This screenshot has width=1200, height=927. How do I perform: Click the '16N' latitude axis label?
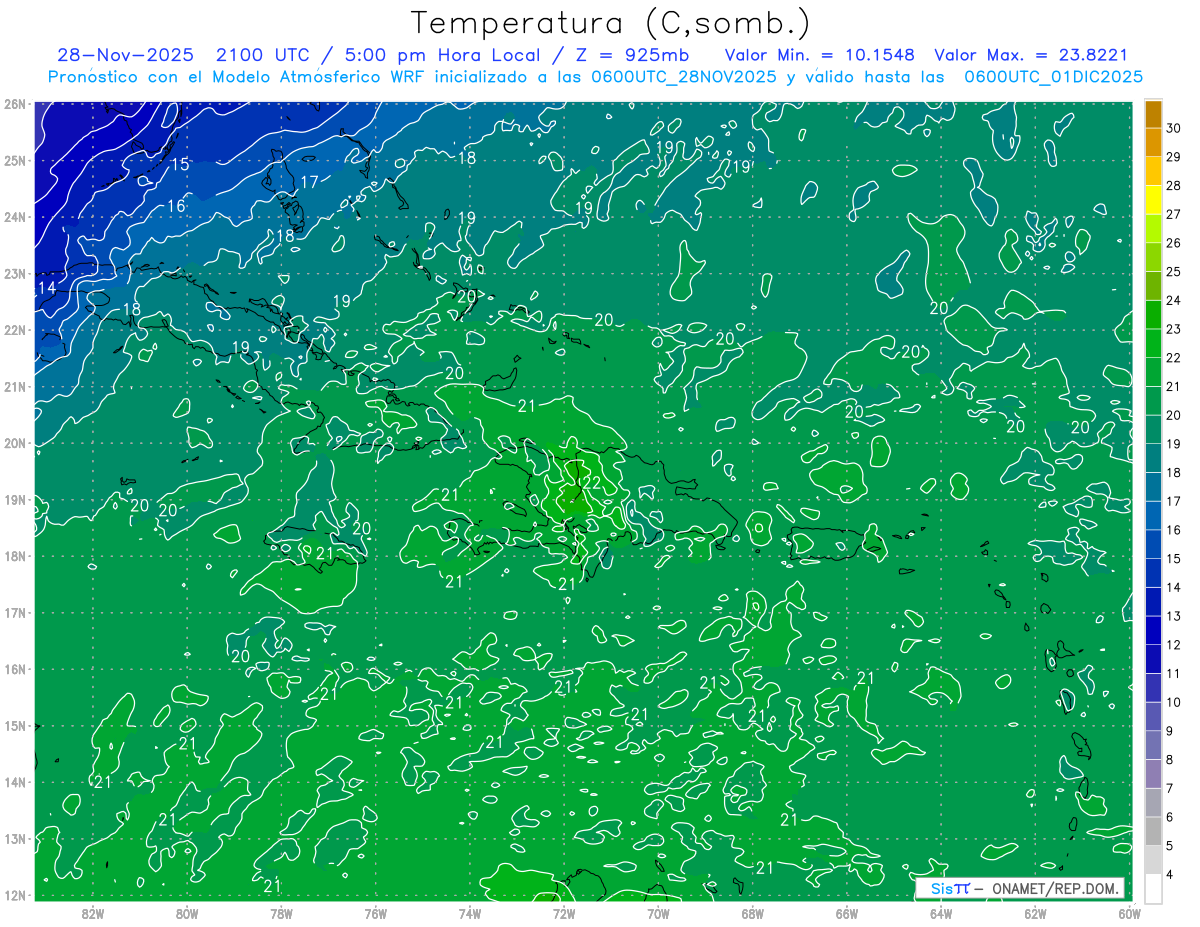[x=14, y=669]
